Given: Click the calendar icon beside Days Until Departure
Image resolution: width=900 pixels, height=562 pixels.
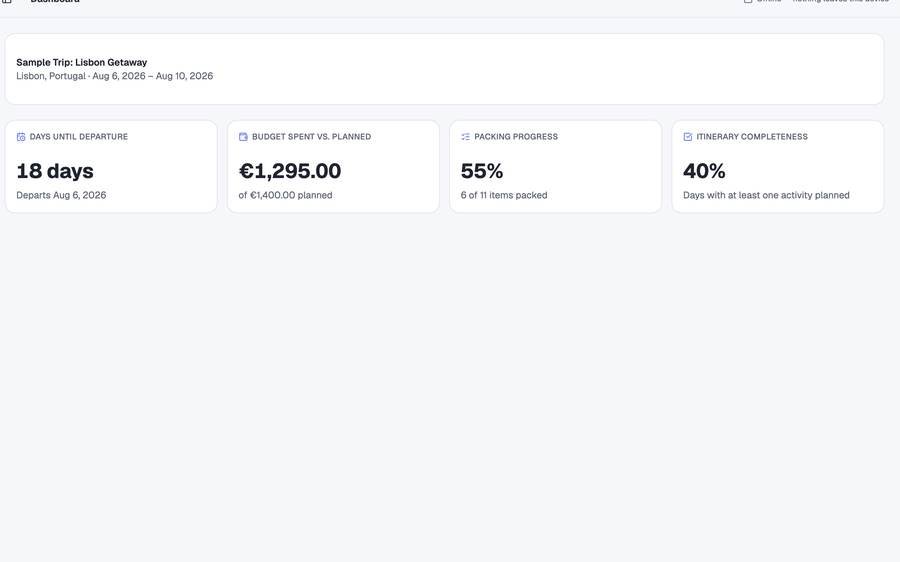Looking at the screenshot, I should coord(21,137).
